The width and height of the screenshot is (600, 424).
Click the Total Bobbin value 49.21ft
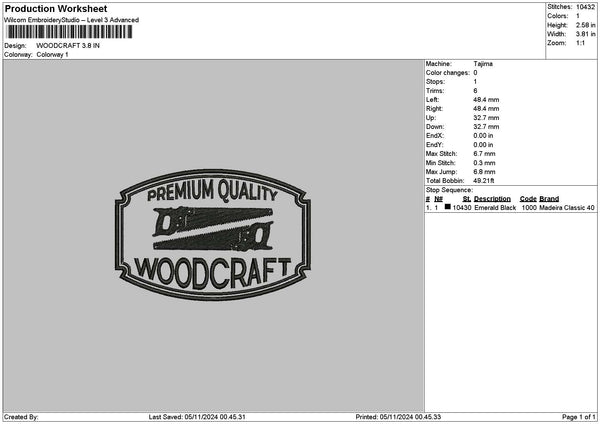(484, 181)
